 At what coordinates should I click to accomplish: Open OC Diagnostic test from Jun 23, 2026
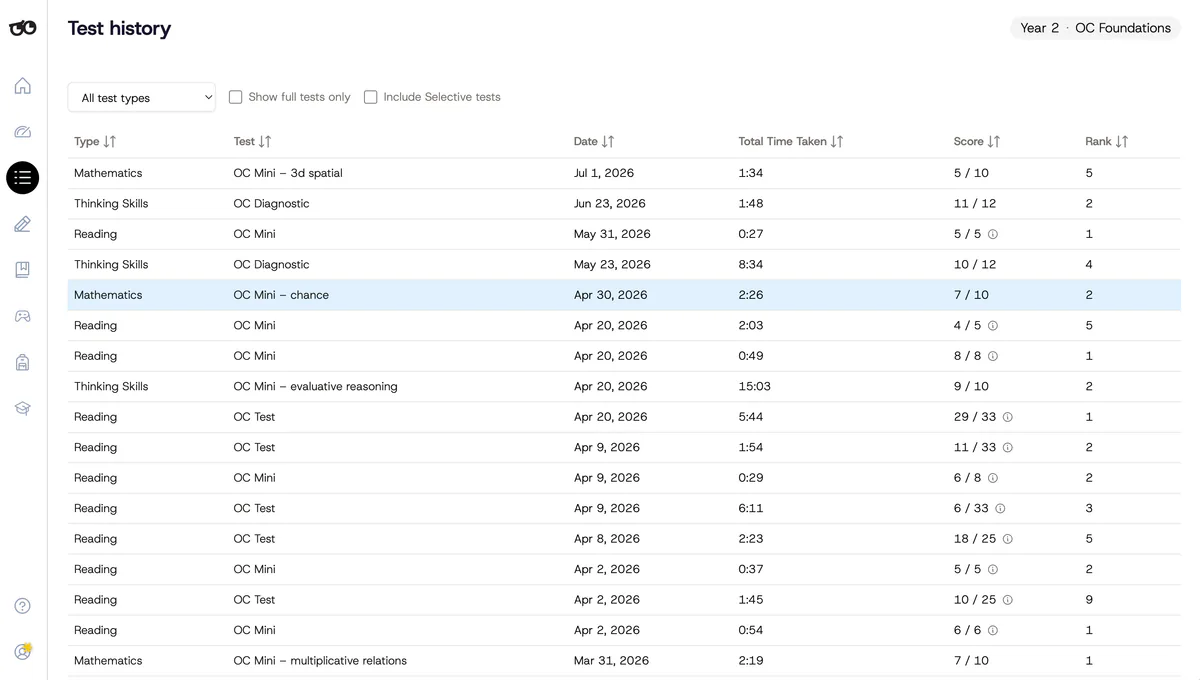click(624, 203)
